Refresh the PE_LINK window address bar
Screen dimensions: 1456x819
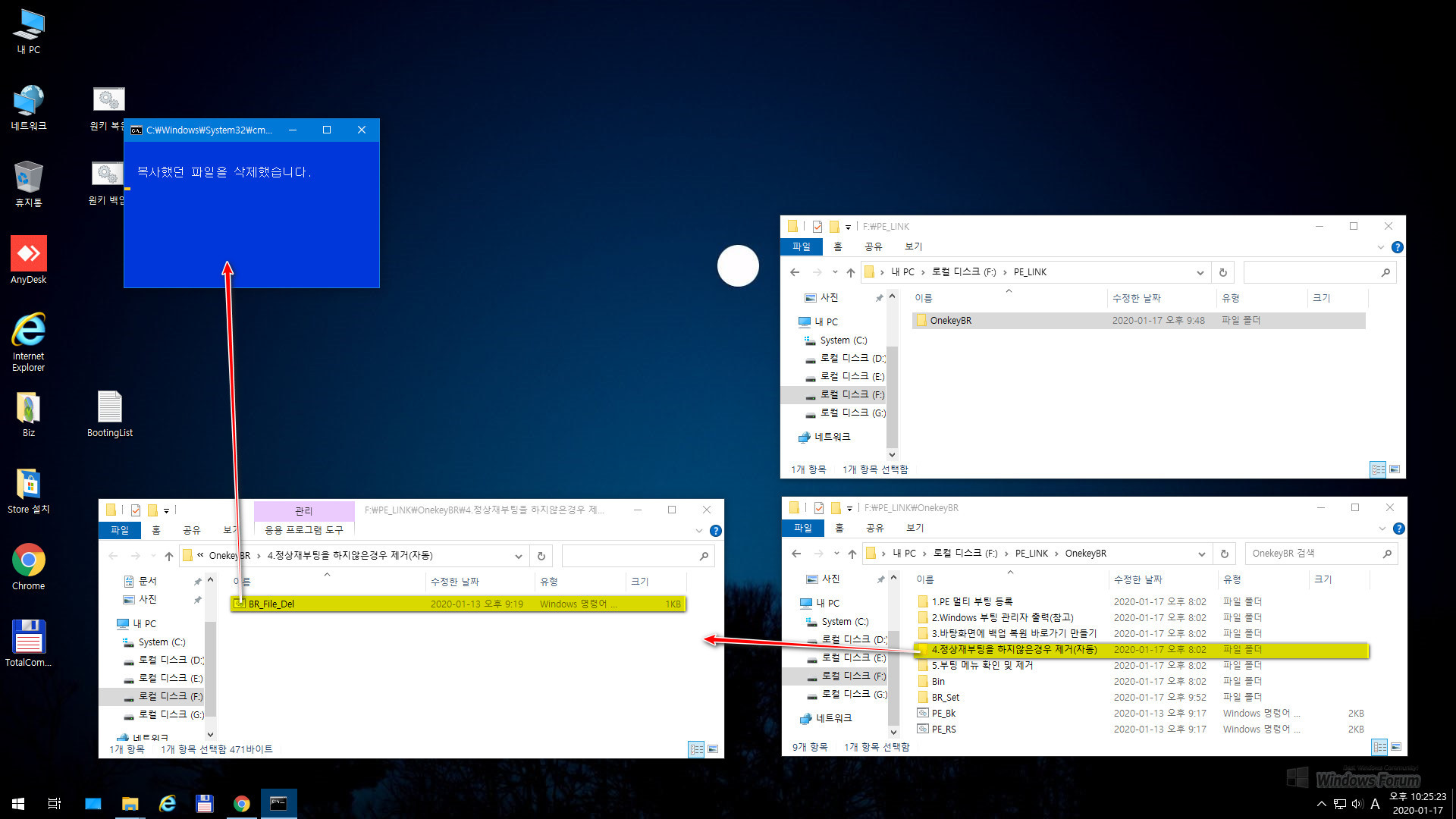[1222, 272]
